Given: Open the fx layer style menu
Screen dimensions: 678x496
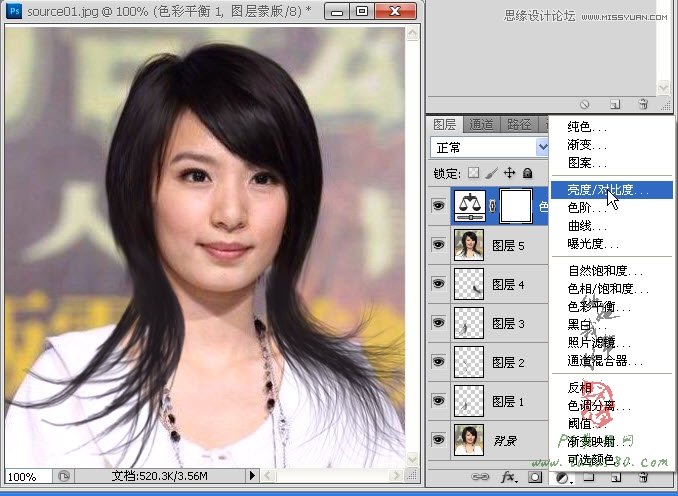Looking at the screenshot, I should (509, 477).
